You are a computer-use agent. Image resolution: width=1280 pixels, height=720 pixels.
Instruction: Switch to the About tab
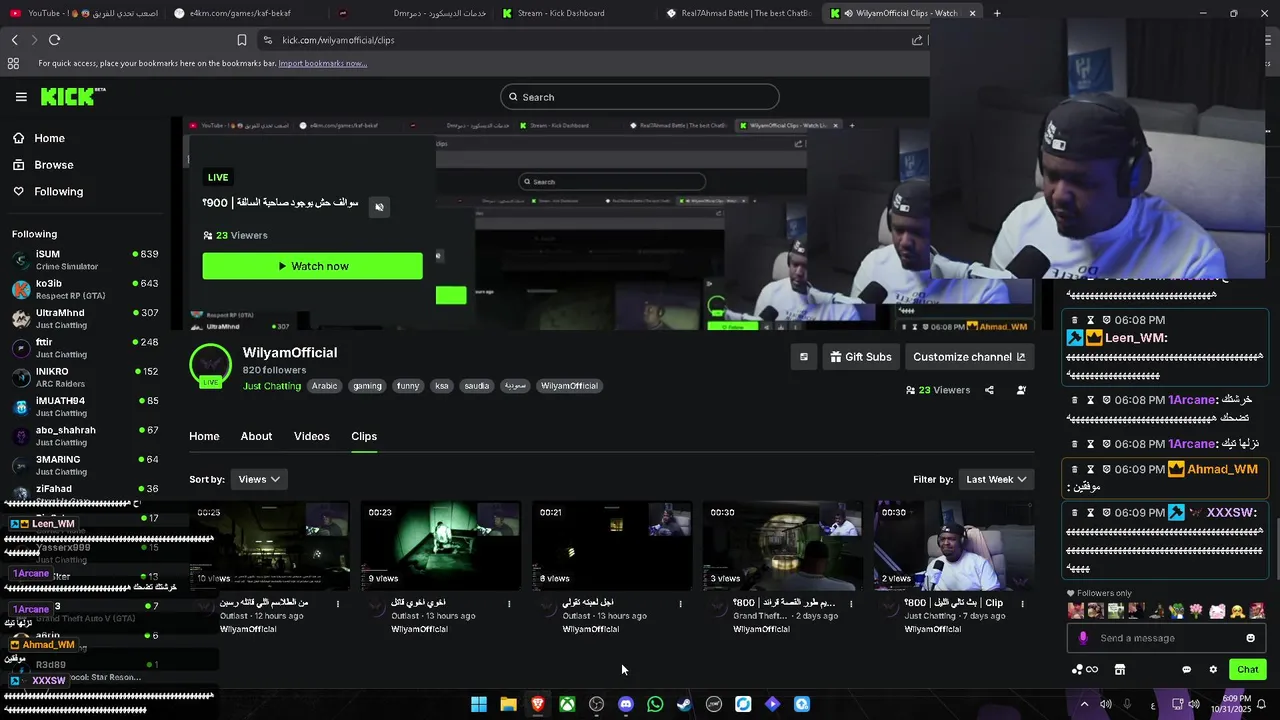pos(256,436)
